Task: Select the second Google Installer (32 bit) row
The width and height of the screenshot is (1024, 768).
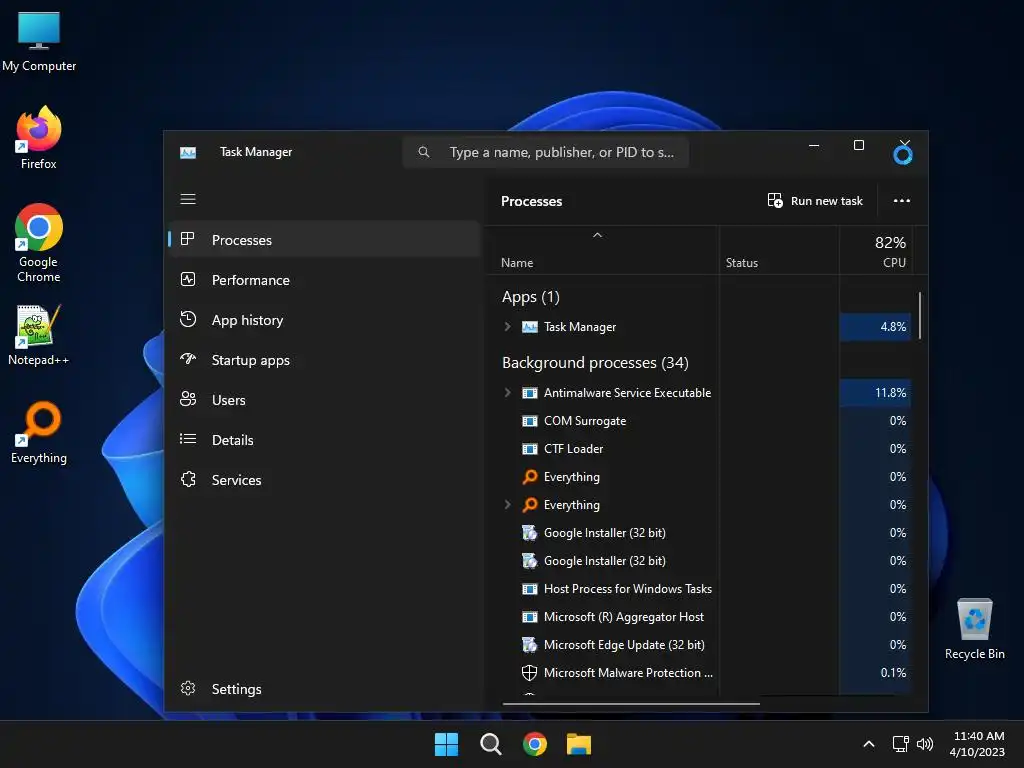Action: click(x=706, y=561)
